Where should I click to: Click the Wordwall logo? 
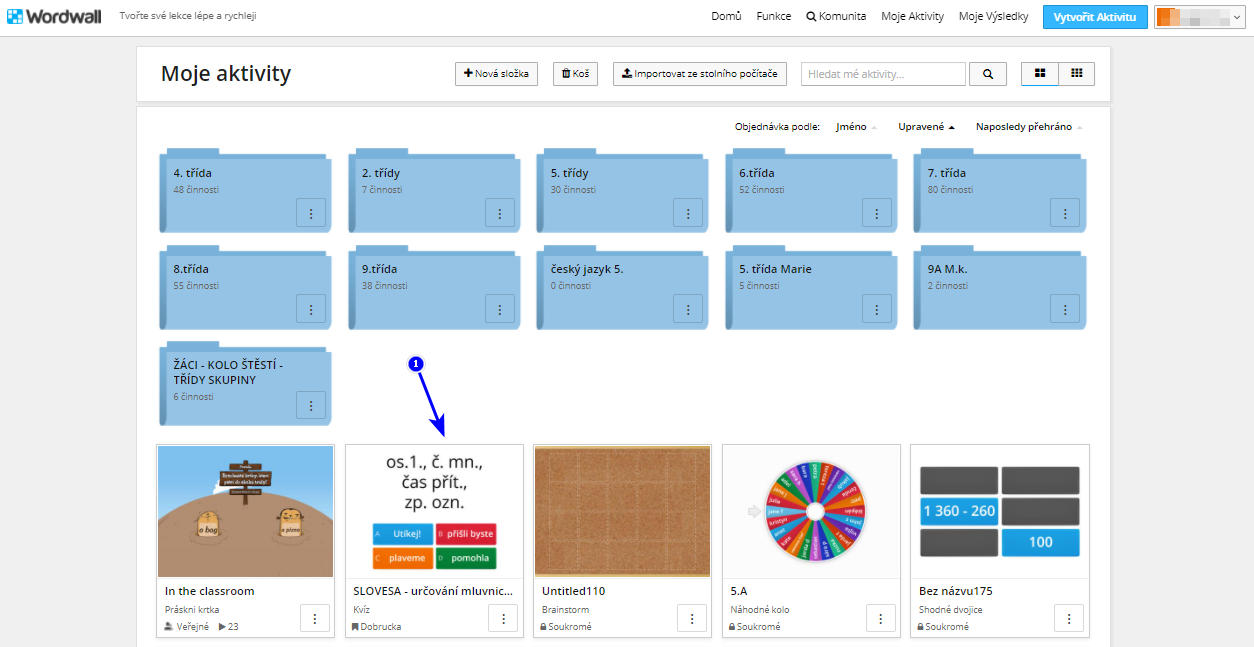[x=54, y=17]
